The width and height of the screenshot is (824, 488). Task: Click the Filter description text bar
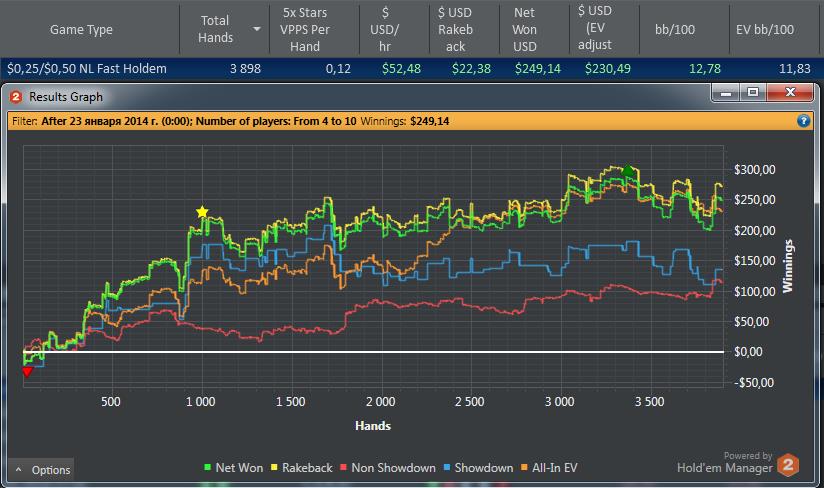coord(410,121)
